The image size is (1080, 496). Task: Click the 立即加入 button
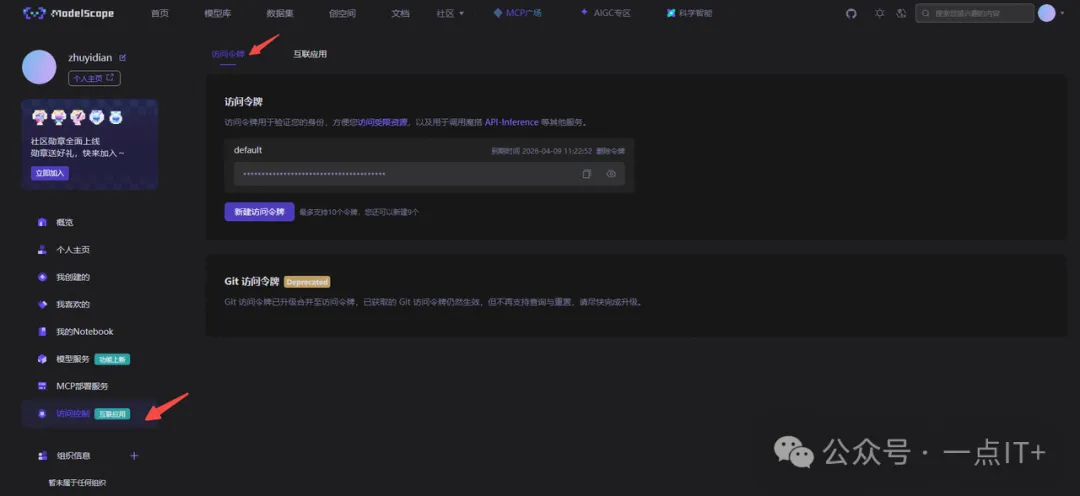50,173
